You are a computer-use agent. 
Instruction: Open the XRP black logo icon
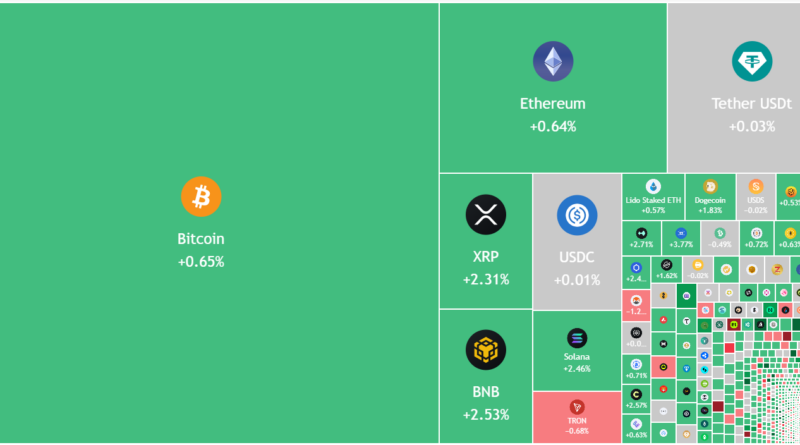(486, 214)
